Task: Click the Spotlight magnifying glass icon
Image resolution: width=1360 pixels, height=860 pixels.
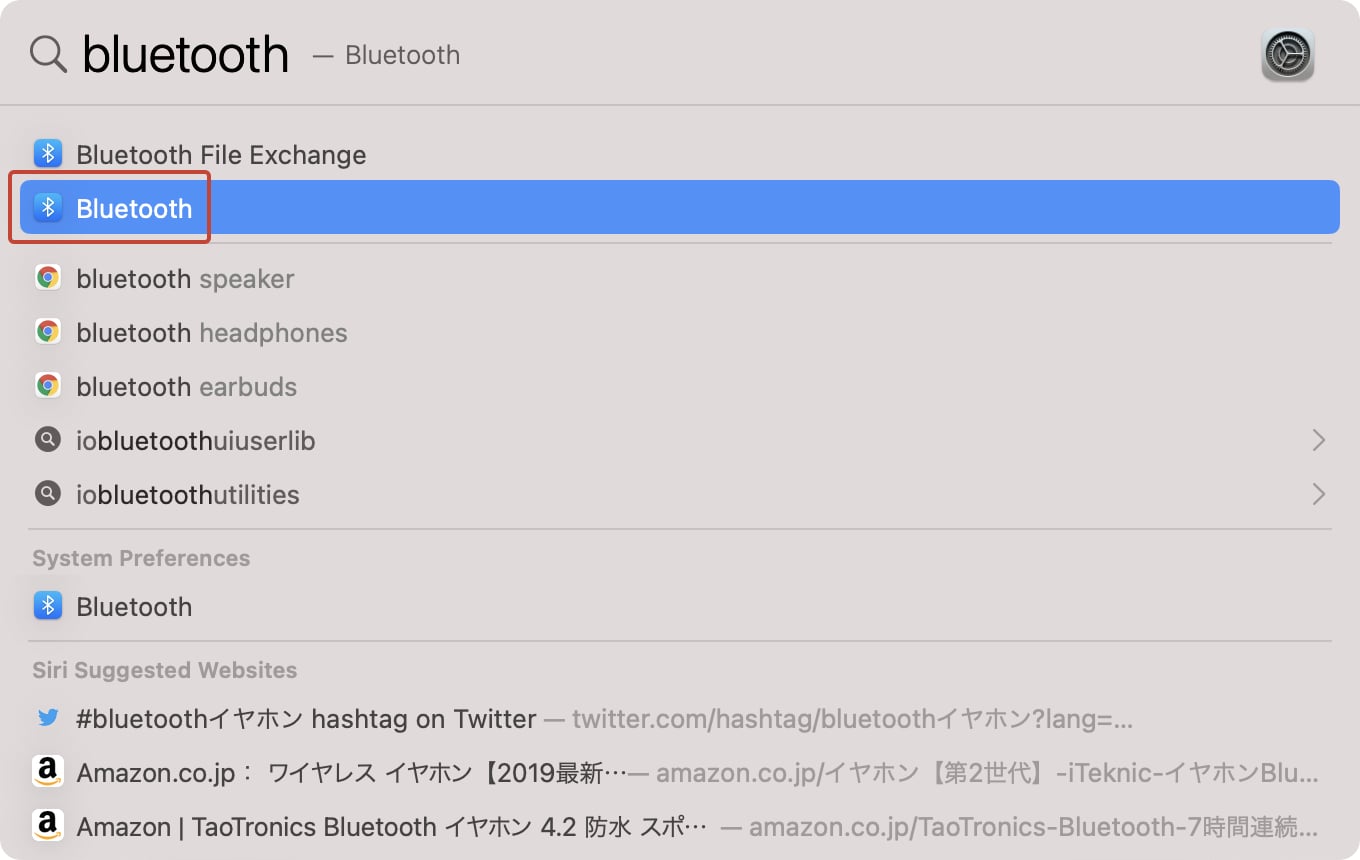Action: point(48,54)
